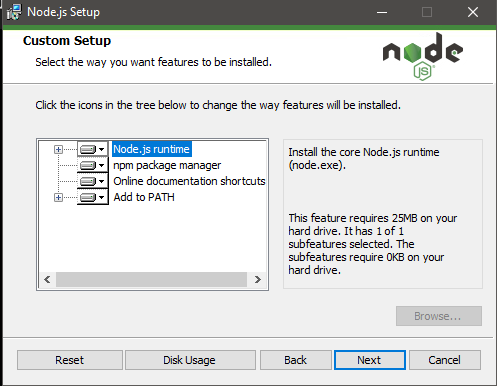Open the Disk Usage dialog
The image size is (497, 386).
click(x=190, y=360)
